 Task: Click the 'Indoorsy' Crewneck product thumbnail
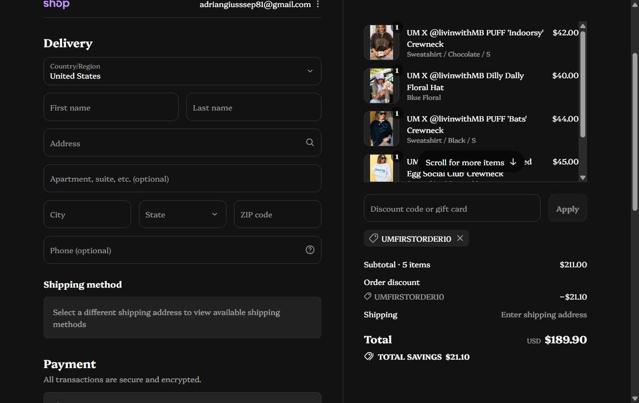click(x=381, y=42)
